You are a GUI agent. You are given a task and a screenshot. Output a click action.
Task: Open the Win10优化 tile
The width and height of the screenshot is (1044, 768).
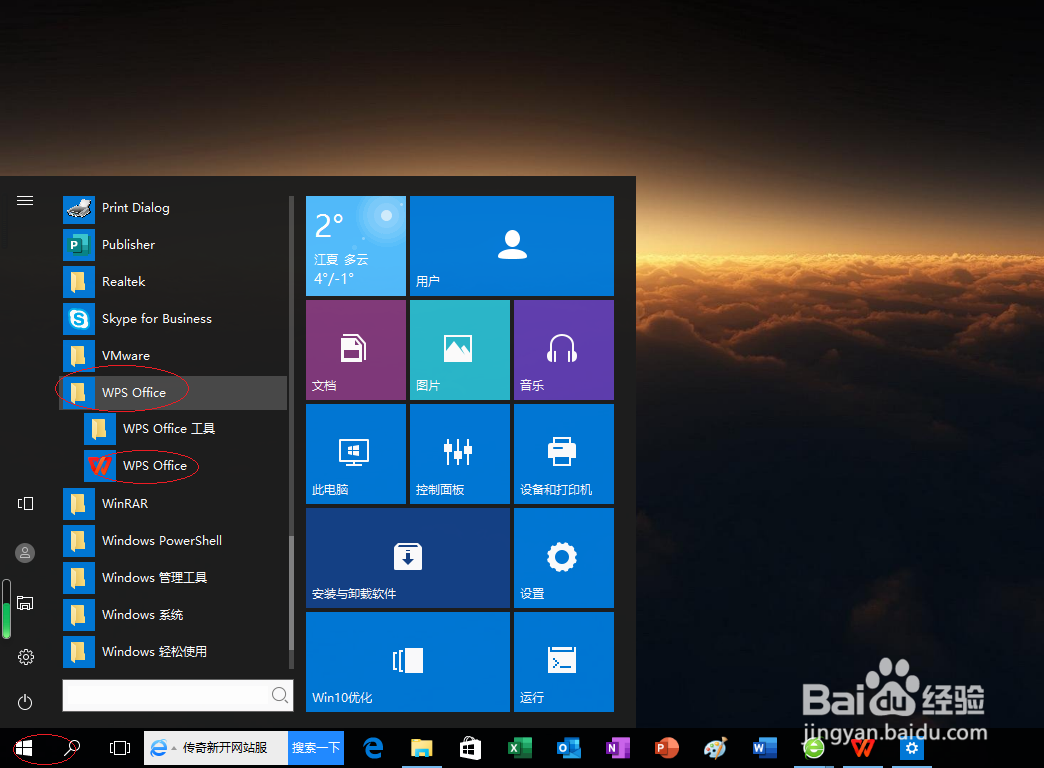[x=408, y=661]
